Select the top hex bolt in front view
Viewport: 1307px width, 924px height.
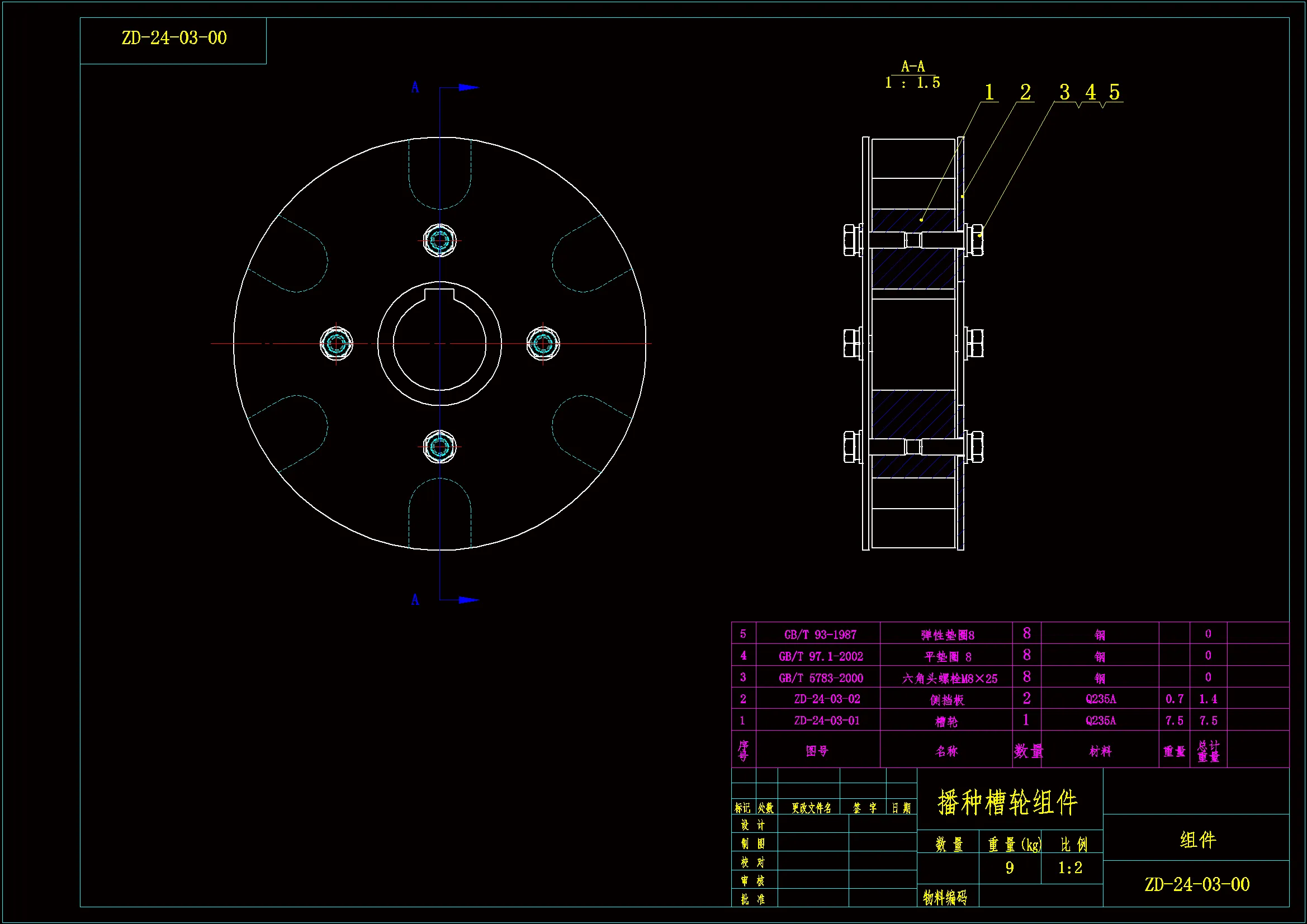[x=439, y=240]
